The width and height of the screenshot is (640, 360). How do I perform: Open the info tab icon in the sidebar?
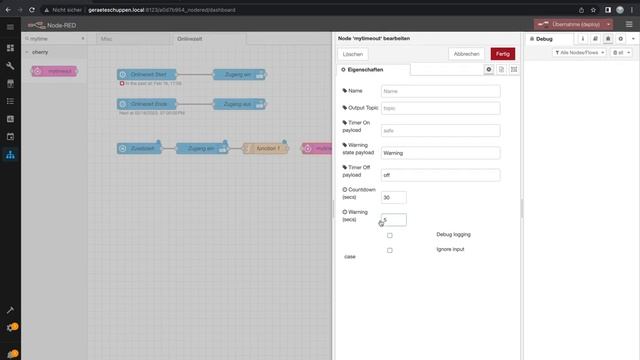582,39
